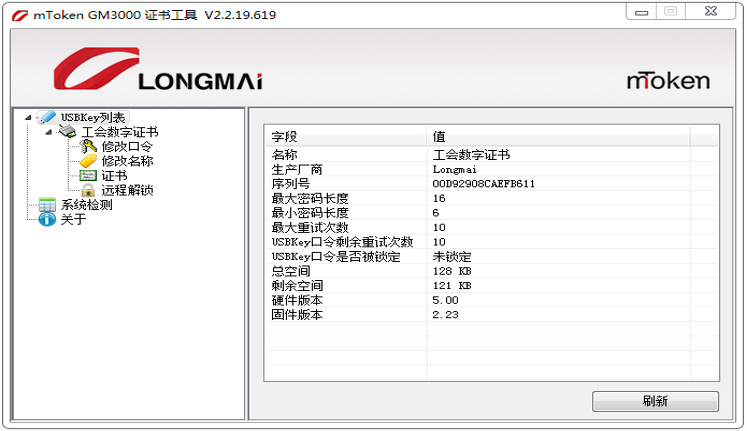Select the USBKey口令剩余重试次数 row
The width and height of the screenshot is (747, 431).
point(491,242)
